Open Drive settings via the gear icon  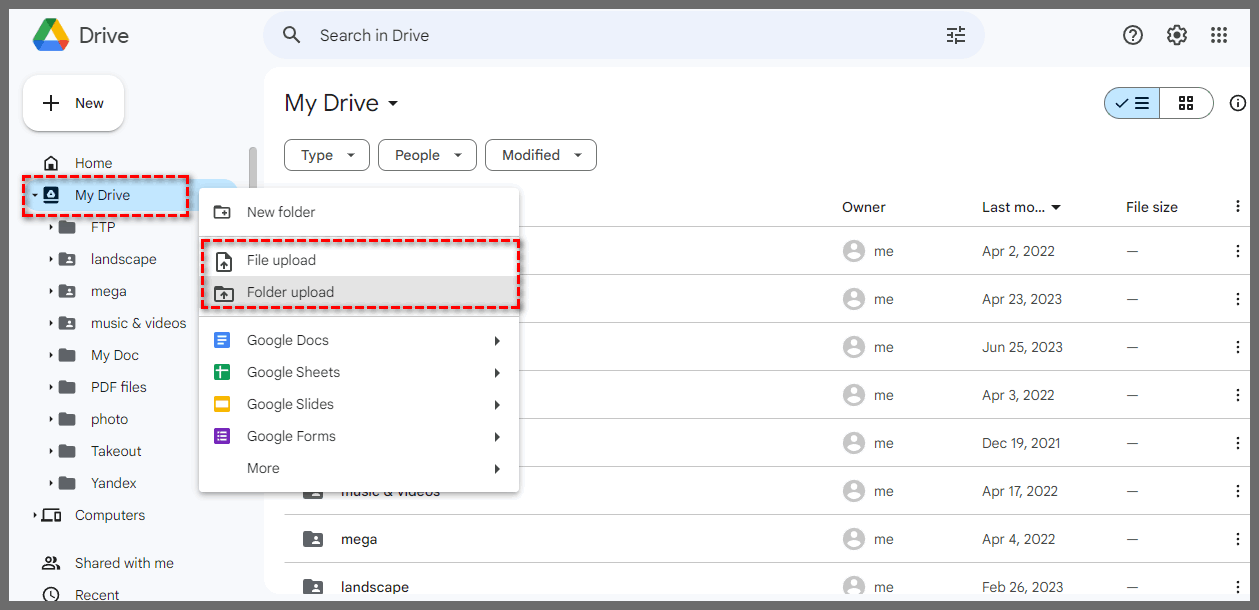[1176, 35]
